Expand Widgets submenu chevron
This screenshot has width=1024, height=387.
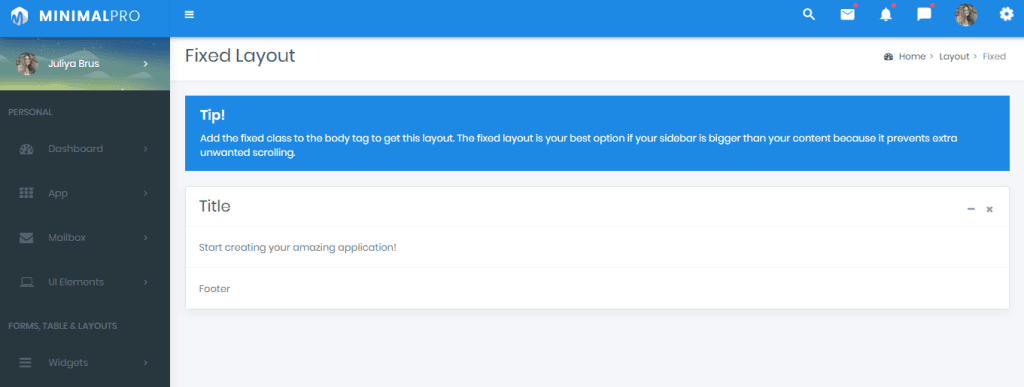point(146,362)
